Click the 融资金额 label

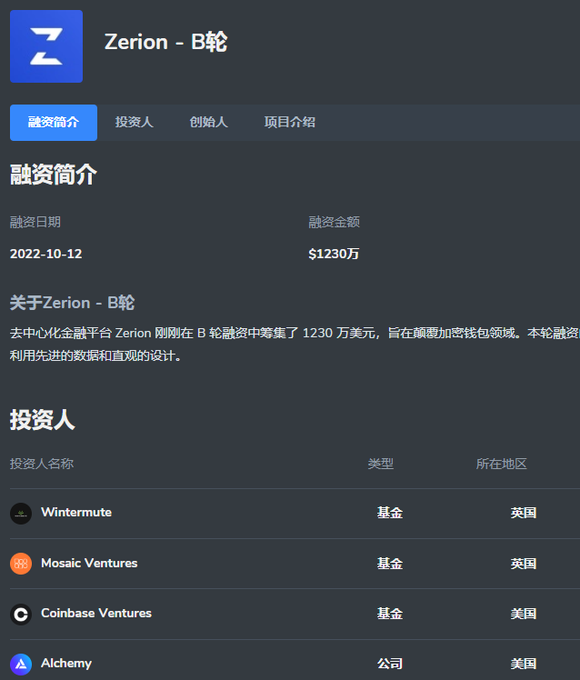coord(334,222)
